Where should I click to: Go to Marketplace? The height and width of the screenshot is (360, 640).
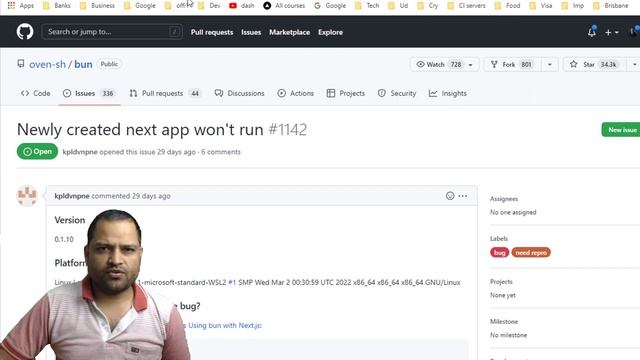click(x=289, y=32)
